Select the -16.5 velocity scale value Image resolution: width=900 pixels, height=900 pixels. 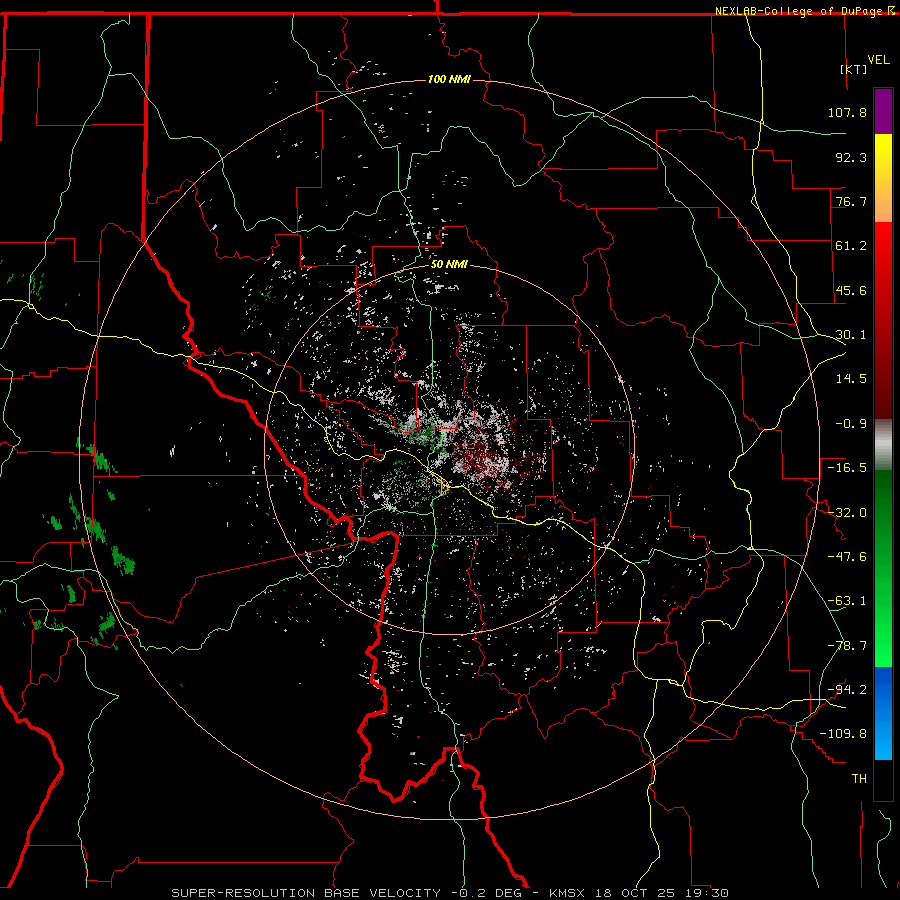(x=847, y=468)
